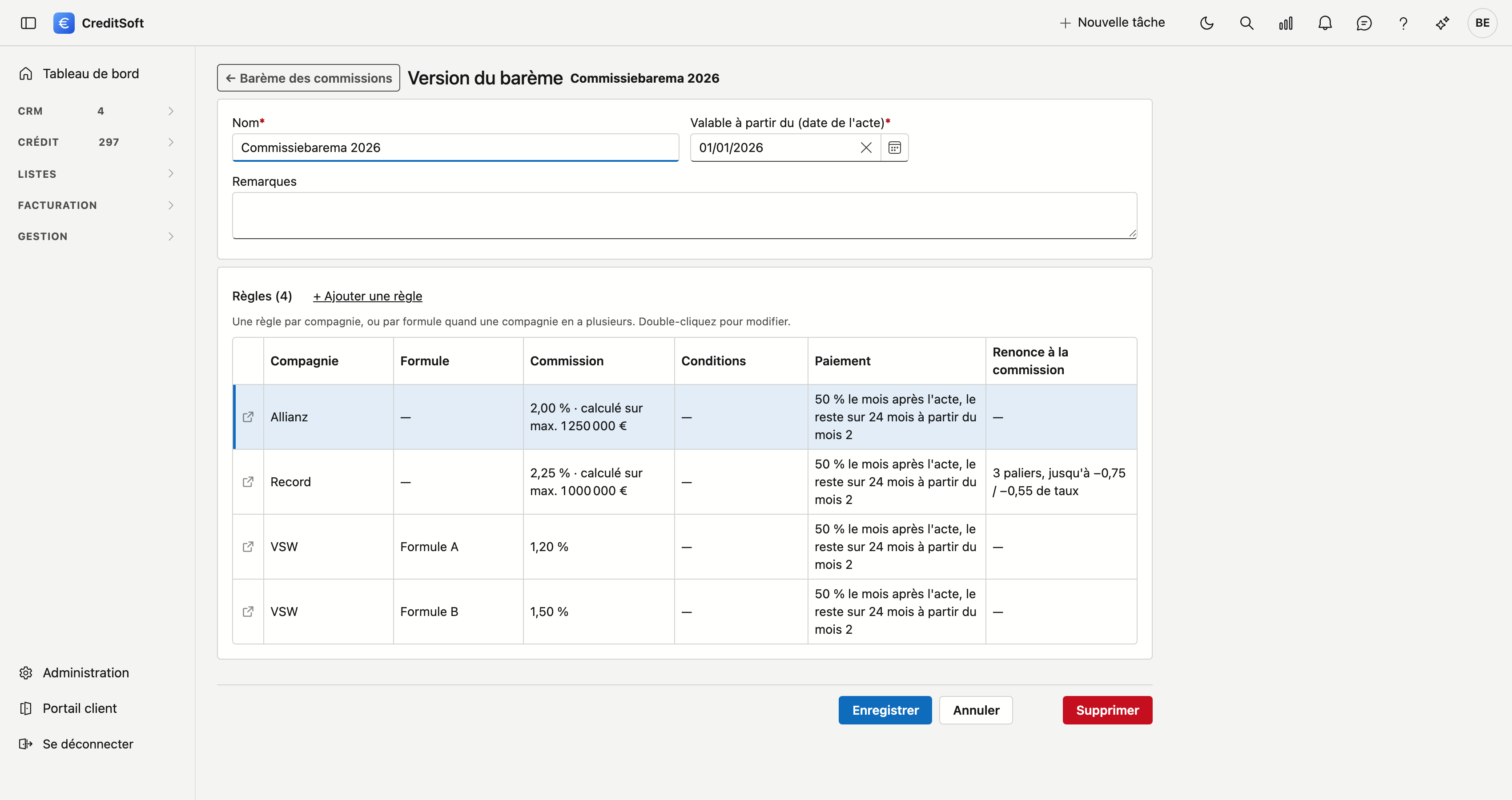Expand the CRM menu section
The height and width of the screenshot is (800, 1512).
tap(97, 111)
